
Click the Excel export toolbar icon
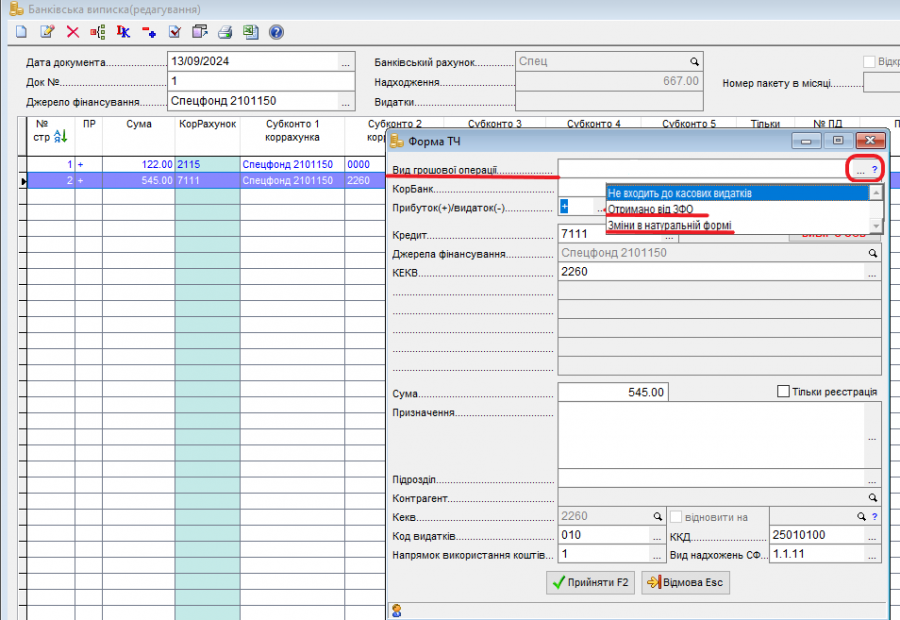pos(250,32)
